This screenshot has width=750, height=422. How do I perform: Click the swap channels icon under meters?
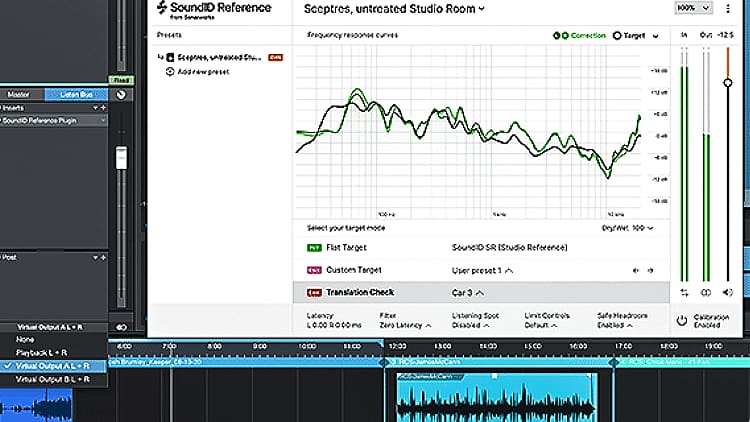(x=684, y=292)
